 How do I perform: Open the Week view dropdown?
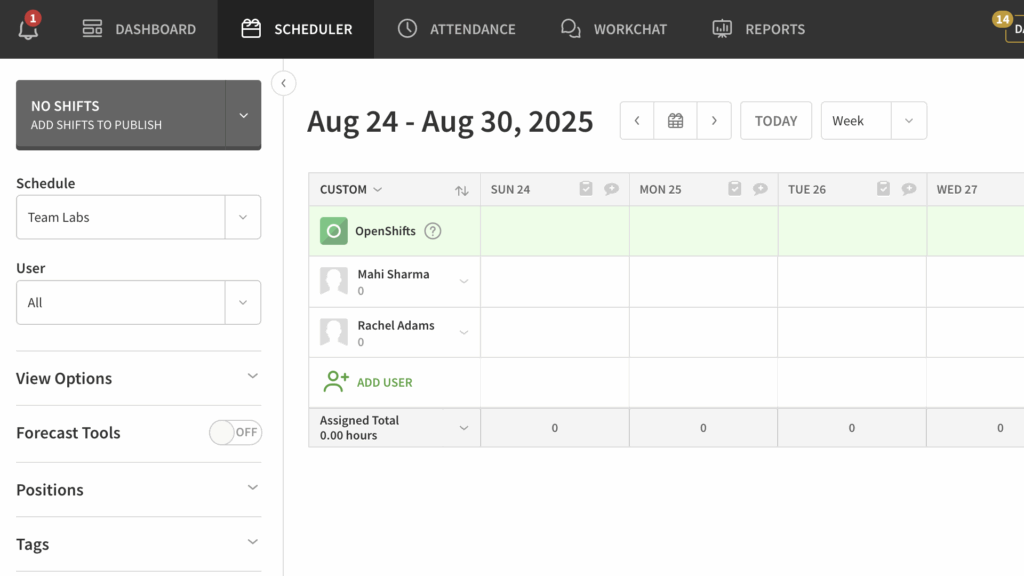click(873, 121)
